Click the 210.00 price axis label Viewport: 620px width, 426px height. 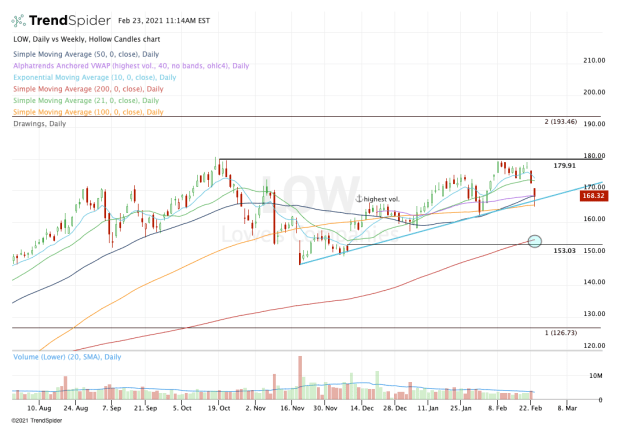tap(594, 61)
